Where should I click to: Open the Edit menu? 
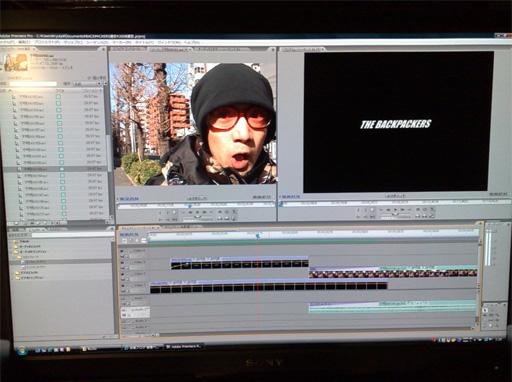[25, 43]
